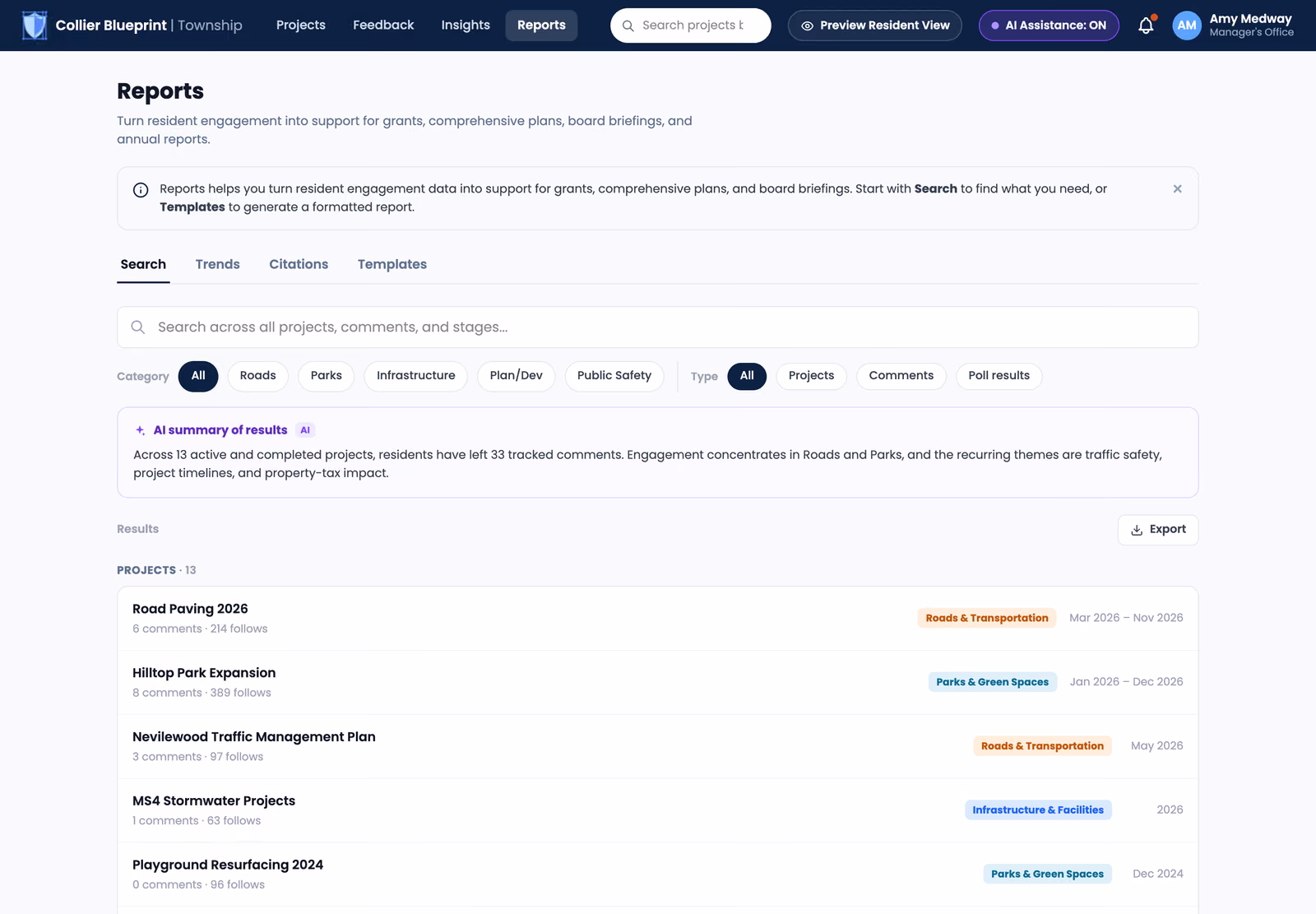Screen dimensions: 1316x914
Task: Open Playground Resurfacing 2024
Action: point(657,875)
